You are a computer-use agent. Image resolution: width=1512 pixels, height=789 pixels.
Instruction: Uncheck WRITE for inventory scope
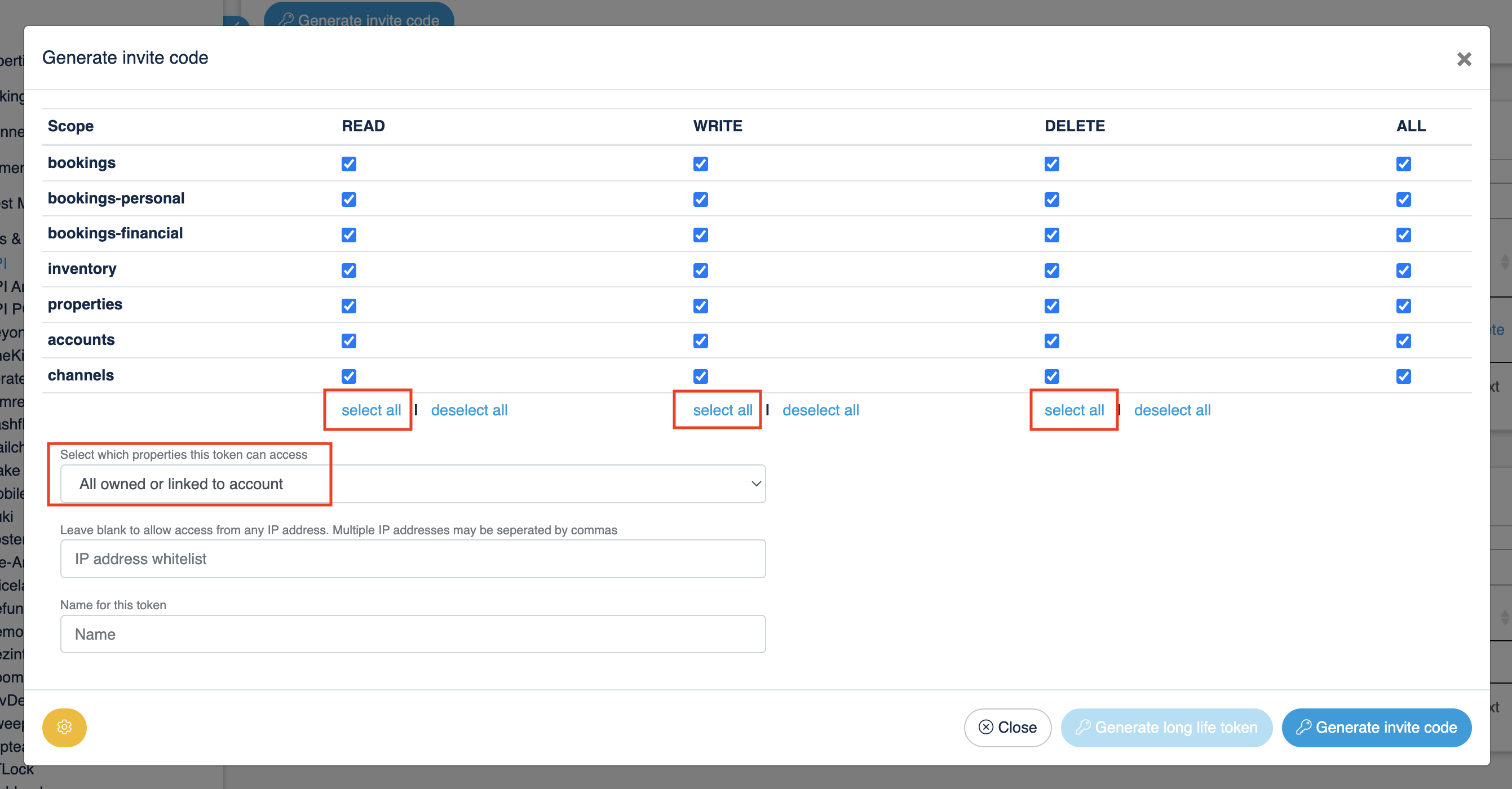point(700,271)
